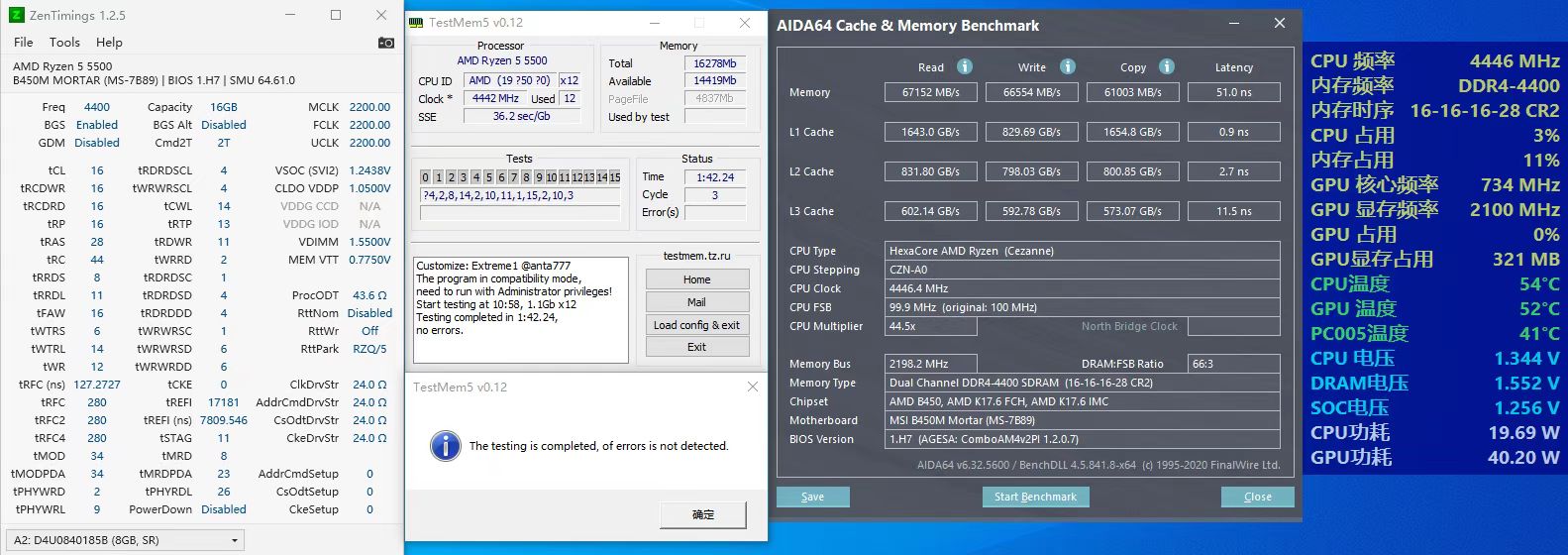This screenshot has width=1568, height=555.
Task: Maximize the ZenTimings window
Action: 336,15
